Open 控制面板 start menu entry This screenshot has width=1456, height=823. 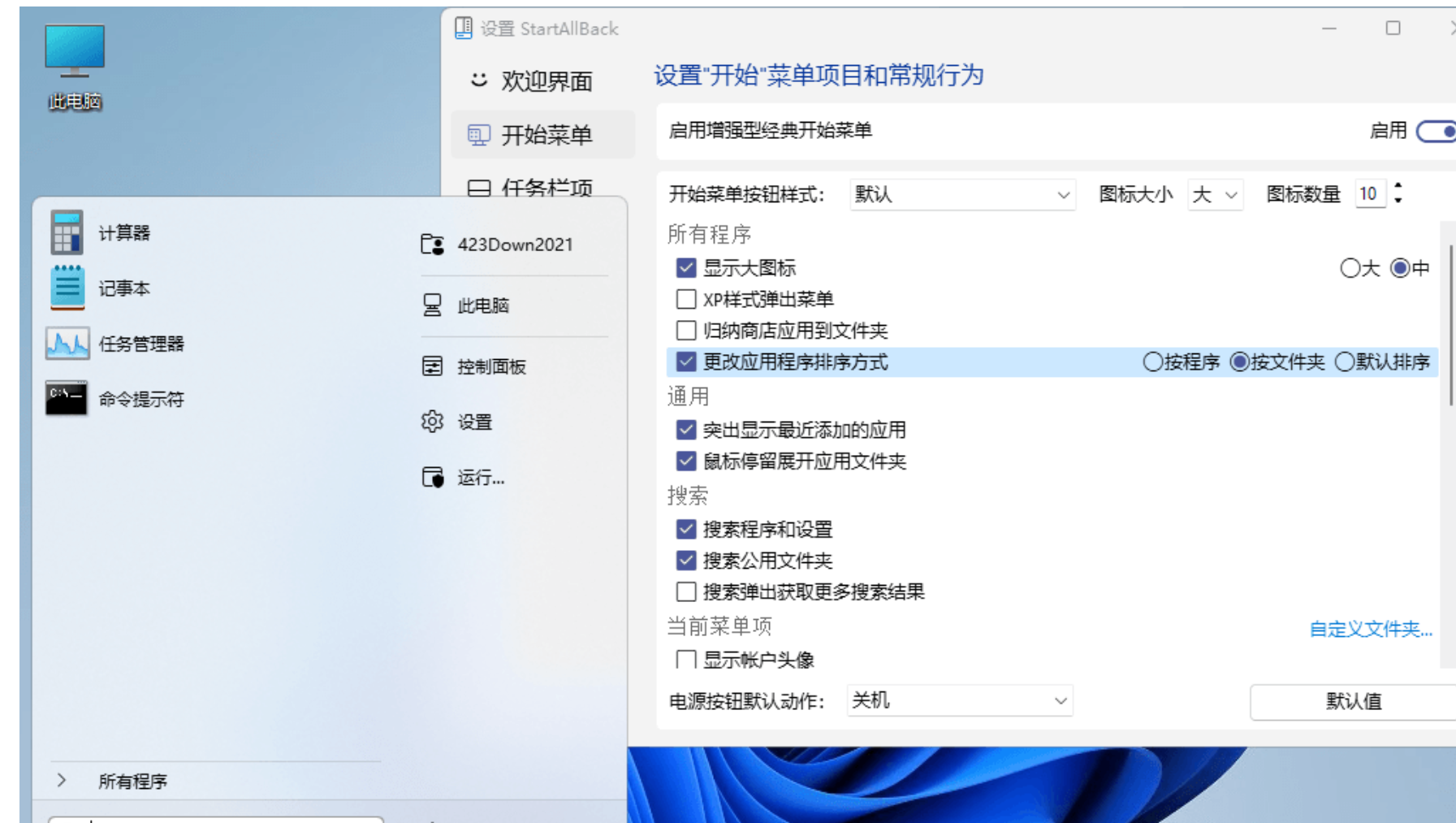click(x=514, y=366)
